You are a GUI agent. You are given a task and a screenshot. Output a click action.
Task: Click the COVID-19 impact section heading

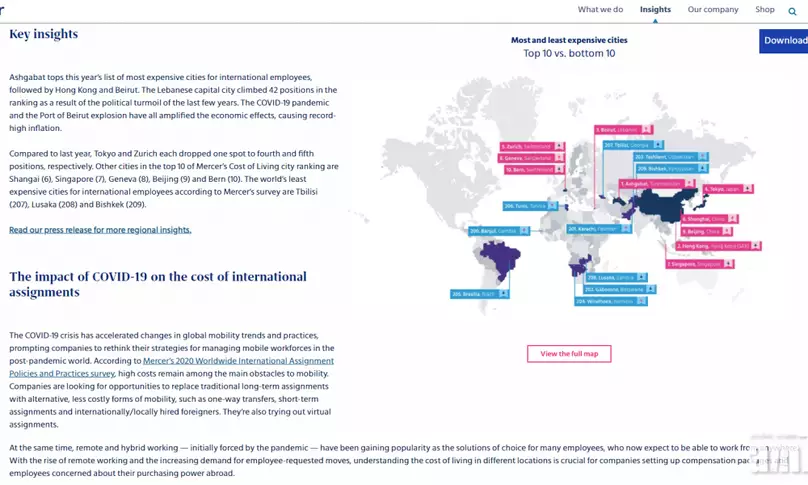(158, 284)
